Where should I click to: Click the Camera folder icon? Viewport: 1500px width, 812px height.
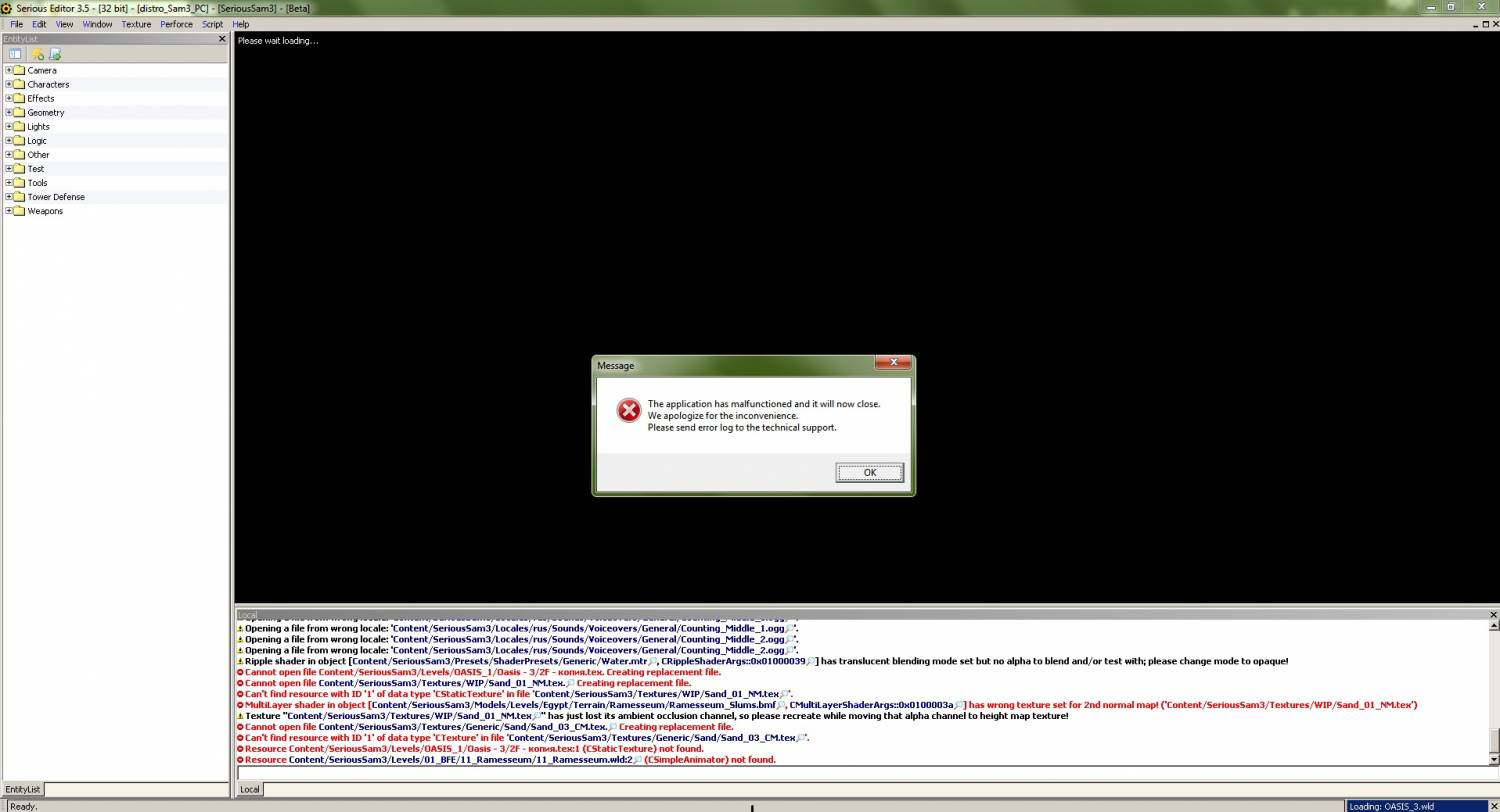(x=19, y=70)
